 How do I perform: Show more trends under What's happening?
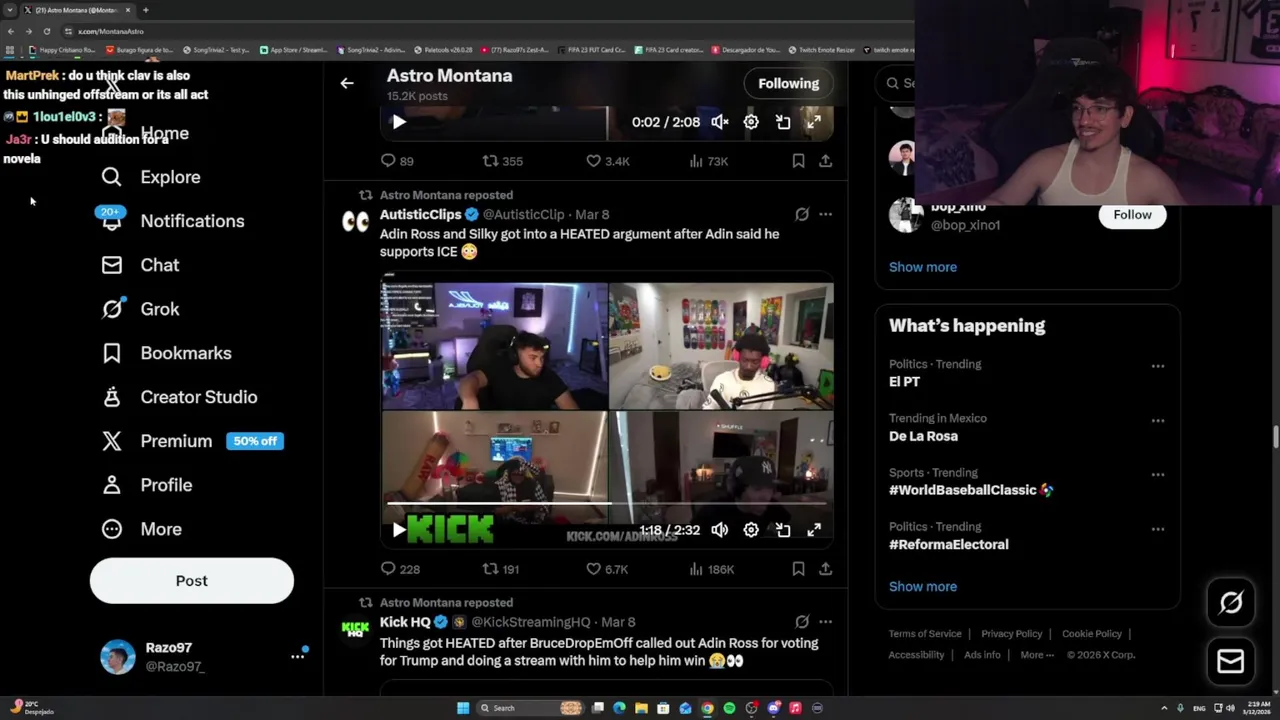[x=923, y=587]
